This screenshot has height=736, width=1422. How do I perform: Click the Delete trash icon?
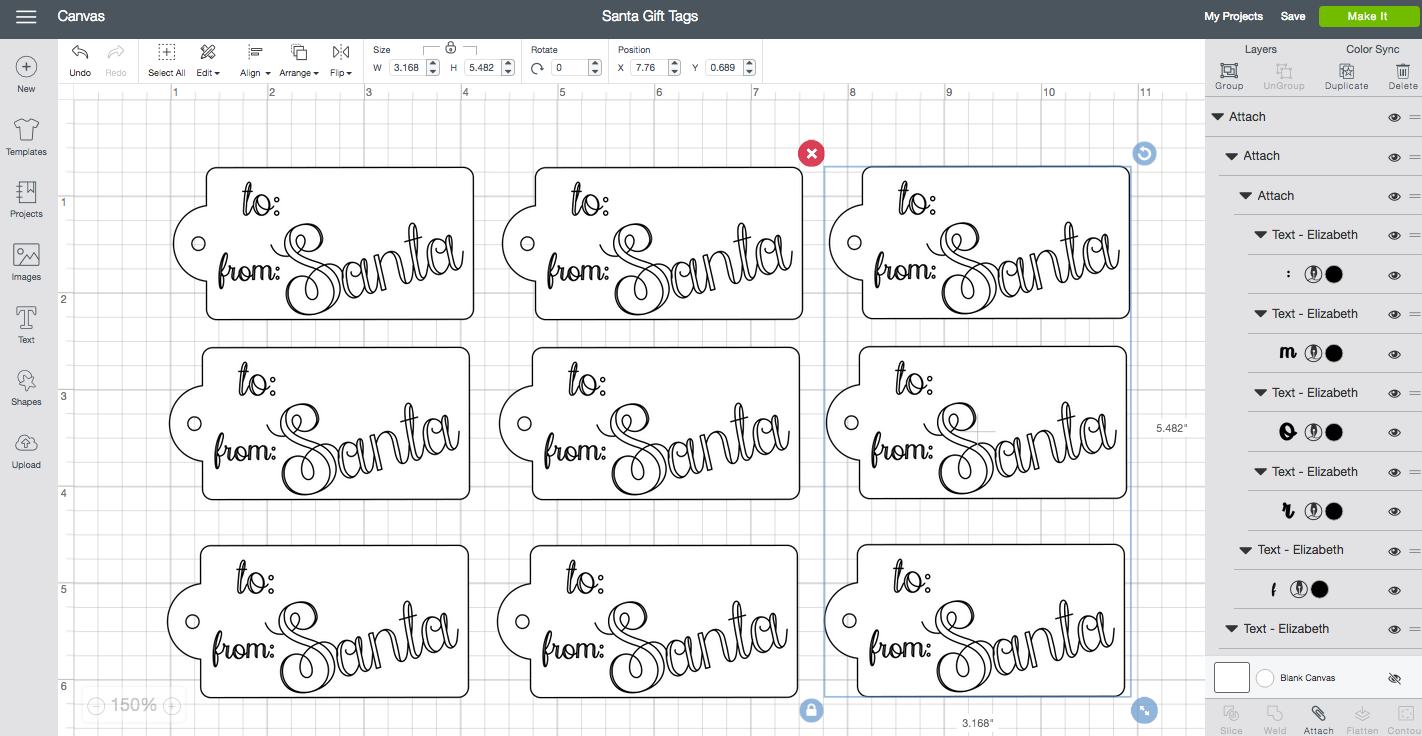1403,71
